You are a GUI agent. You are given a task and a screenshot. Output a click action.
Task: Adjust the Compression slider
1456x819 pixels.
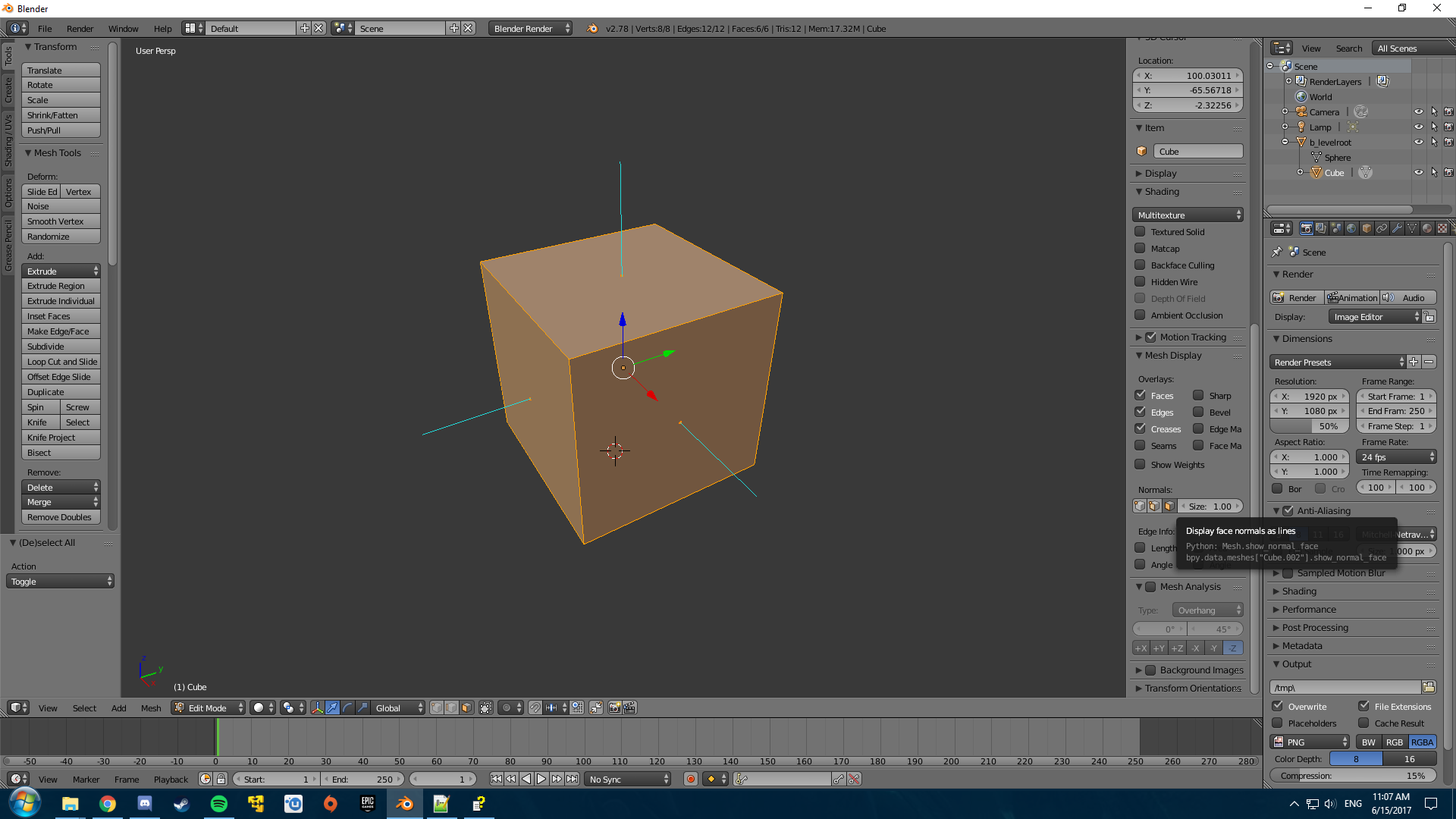(1352, 776)
